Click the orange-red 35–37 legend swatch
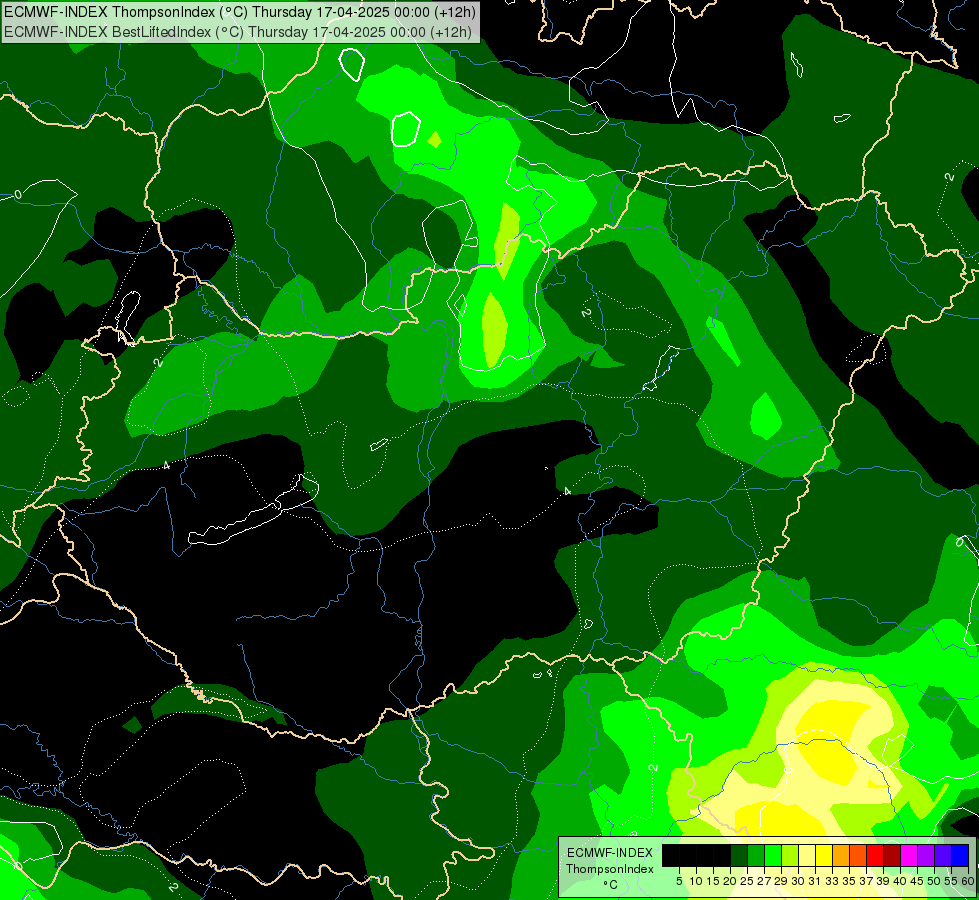This screenshot has height=900, width=979. coord(857,855)
